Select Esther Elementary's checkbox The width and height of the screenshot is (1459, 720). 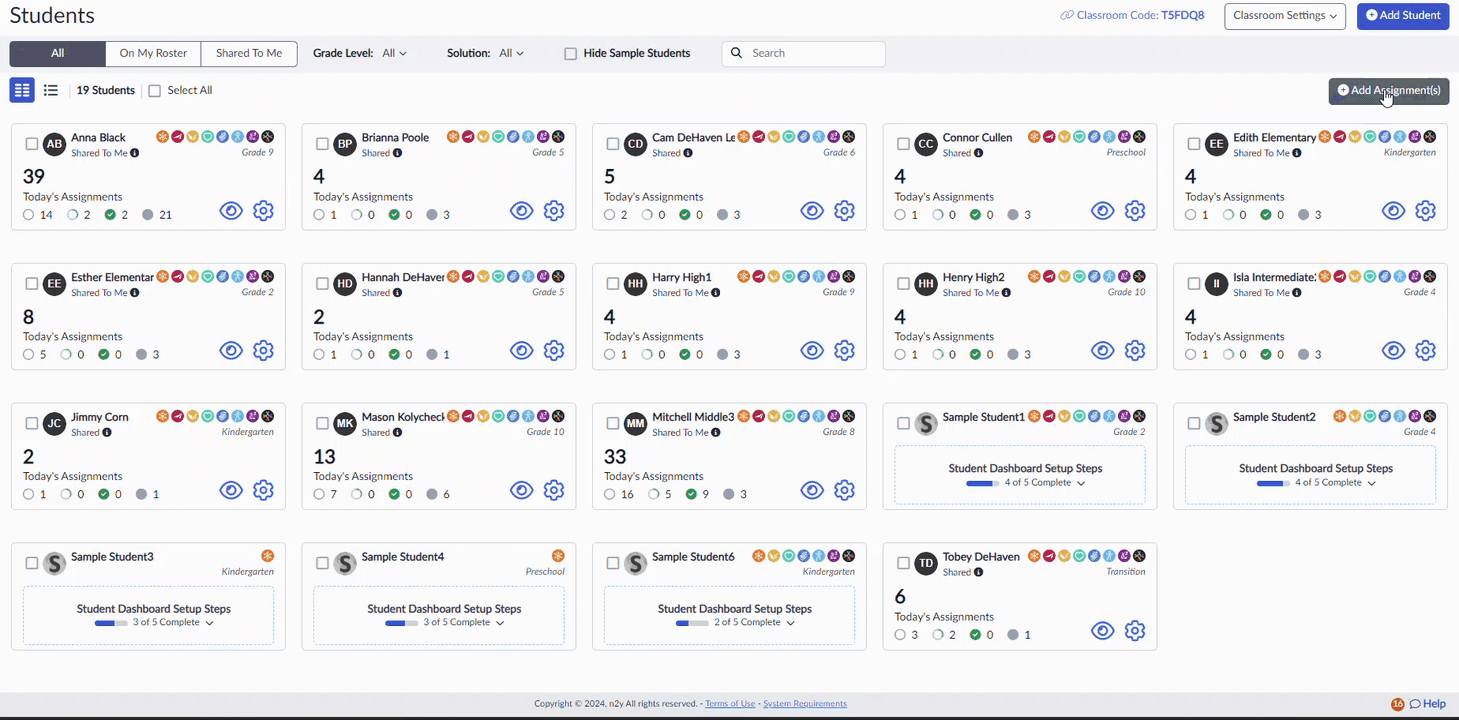(x=32, y=284)
